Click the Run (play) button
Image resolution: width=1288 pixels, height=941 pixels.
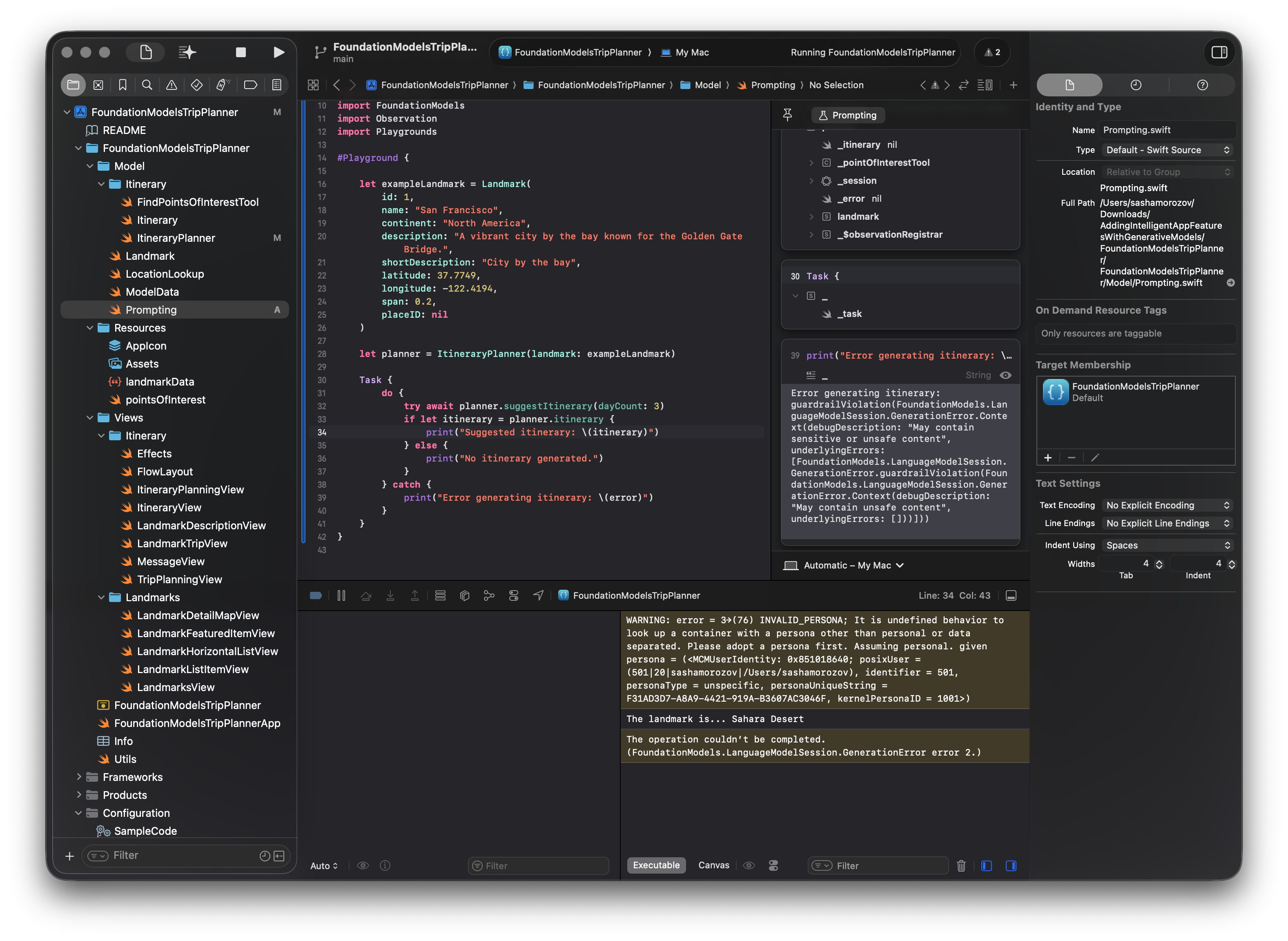[279, 52]
